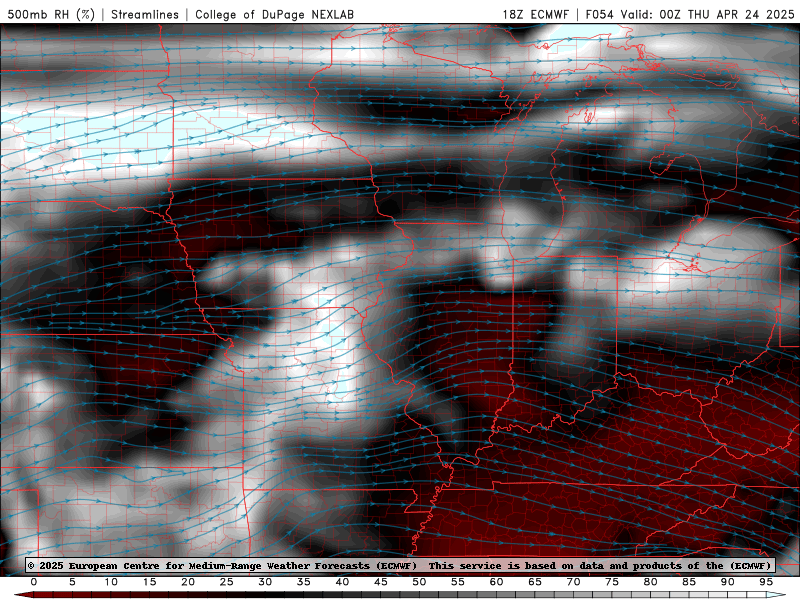Select the '45' value on color scale
The image size is (800, 600).
click(x=381, y=582)
